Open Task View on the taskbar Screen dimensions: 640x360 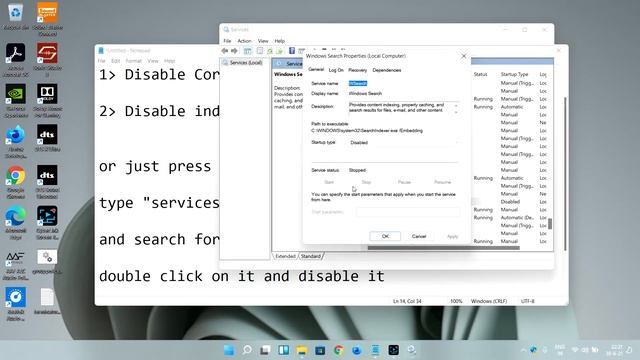265,350
